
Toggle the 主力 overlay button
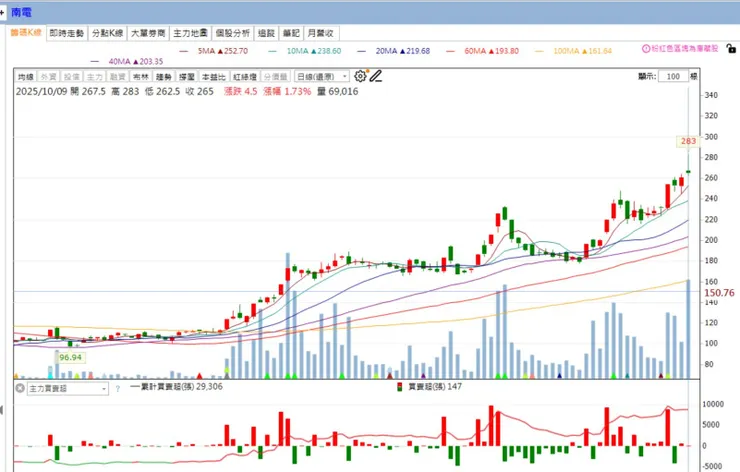pyautogui.click(x=94, y=76)
